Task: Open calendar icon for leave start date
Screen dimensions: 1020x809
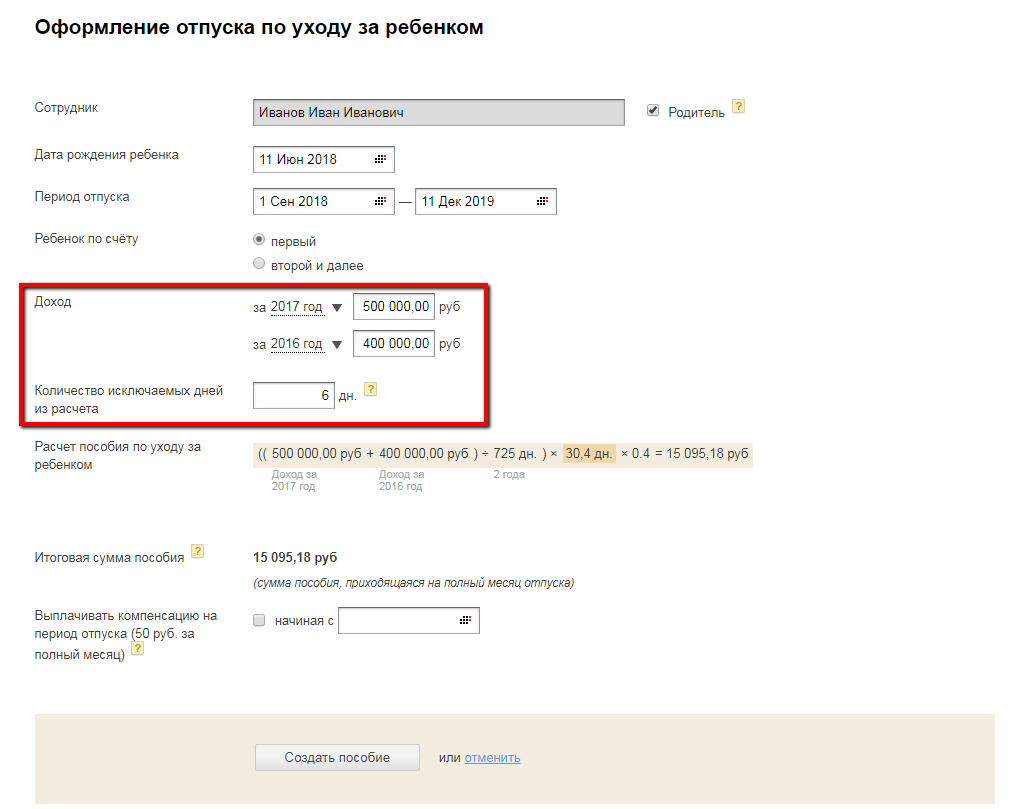Action: pos(380,201)
